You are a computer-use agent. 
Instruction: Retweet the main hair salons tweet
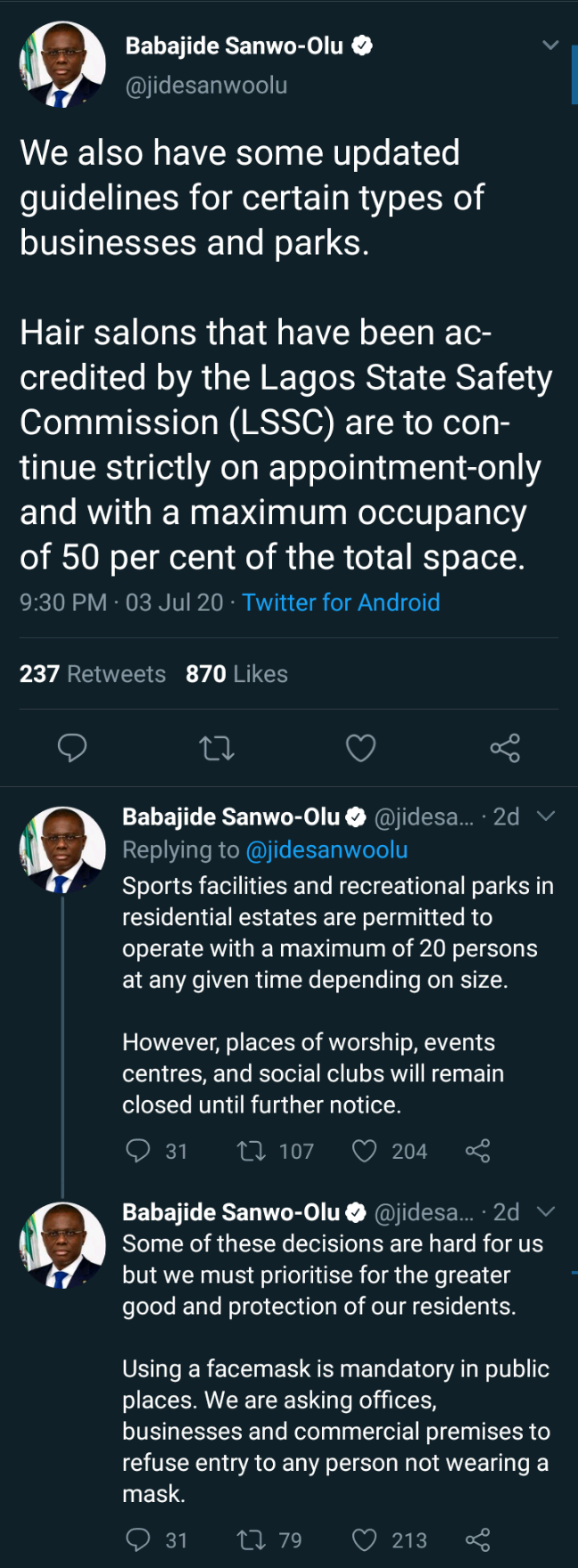click(217, 748)
